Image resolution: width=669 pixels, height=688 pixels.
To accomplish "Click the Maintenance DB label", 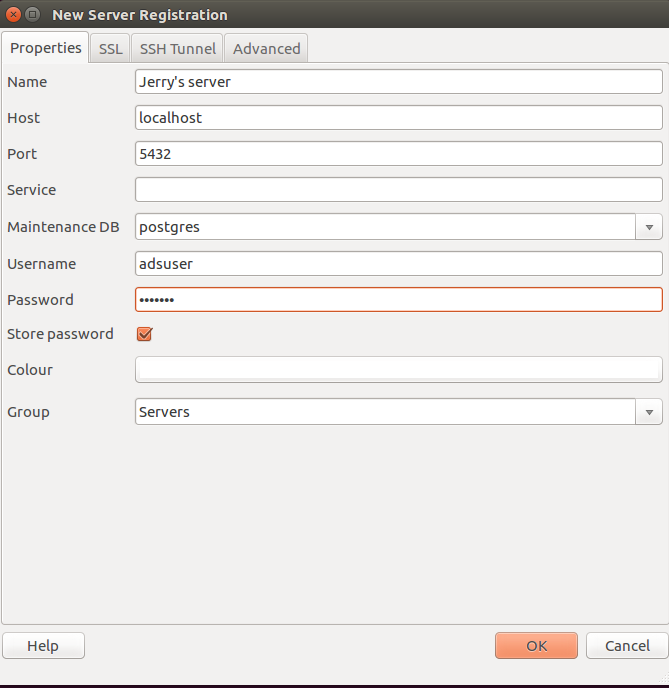I will [x=63, y=227].
